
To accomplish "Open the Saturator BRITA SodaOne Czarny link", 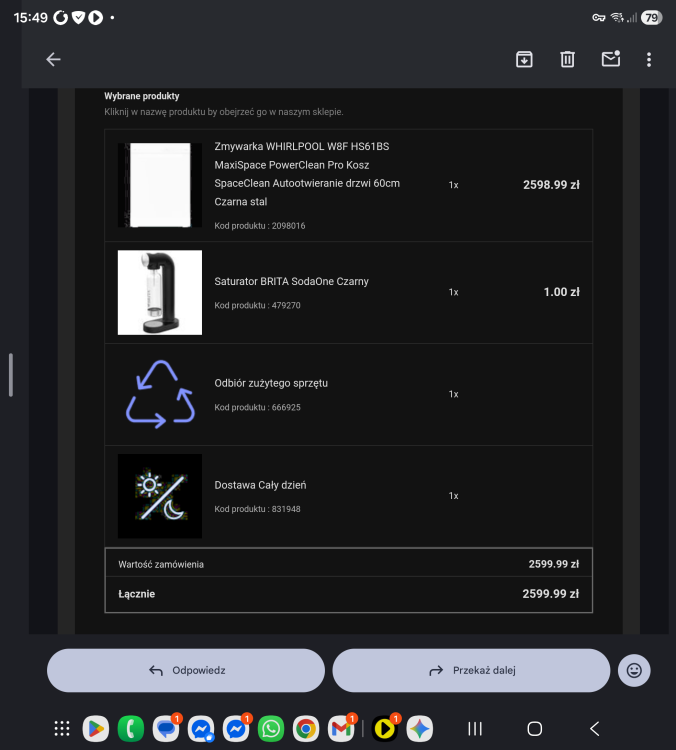I will 291,281.
